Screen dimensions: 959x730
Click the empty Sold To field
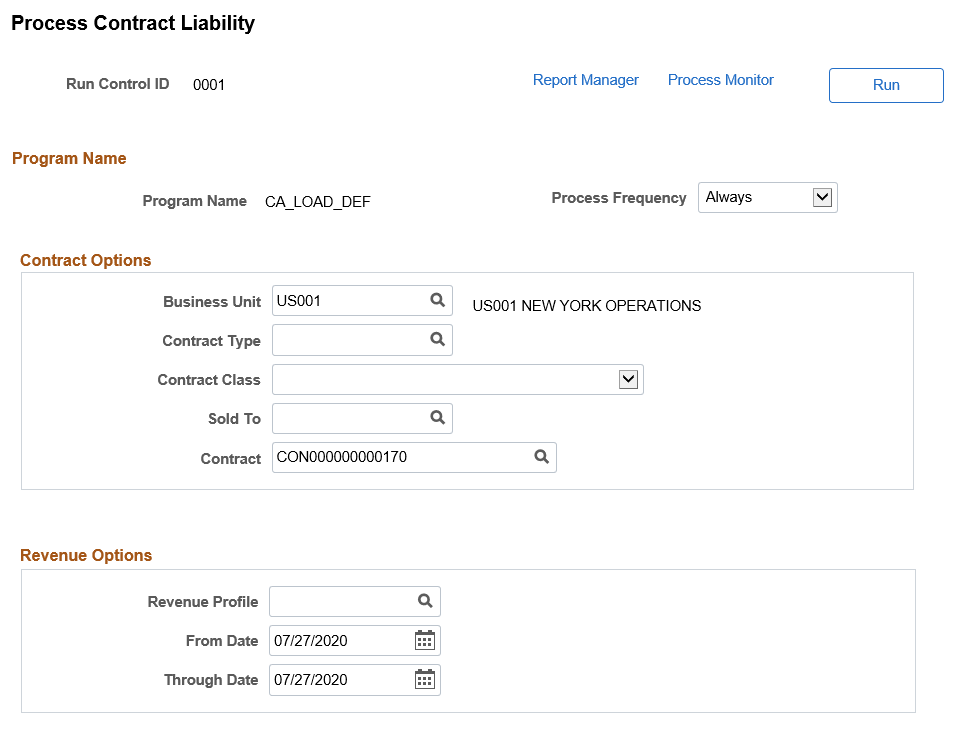345,418
